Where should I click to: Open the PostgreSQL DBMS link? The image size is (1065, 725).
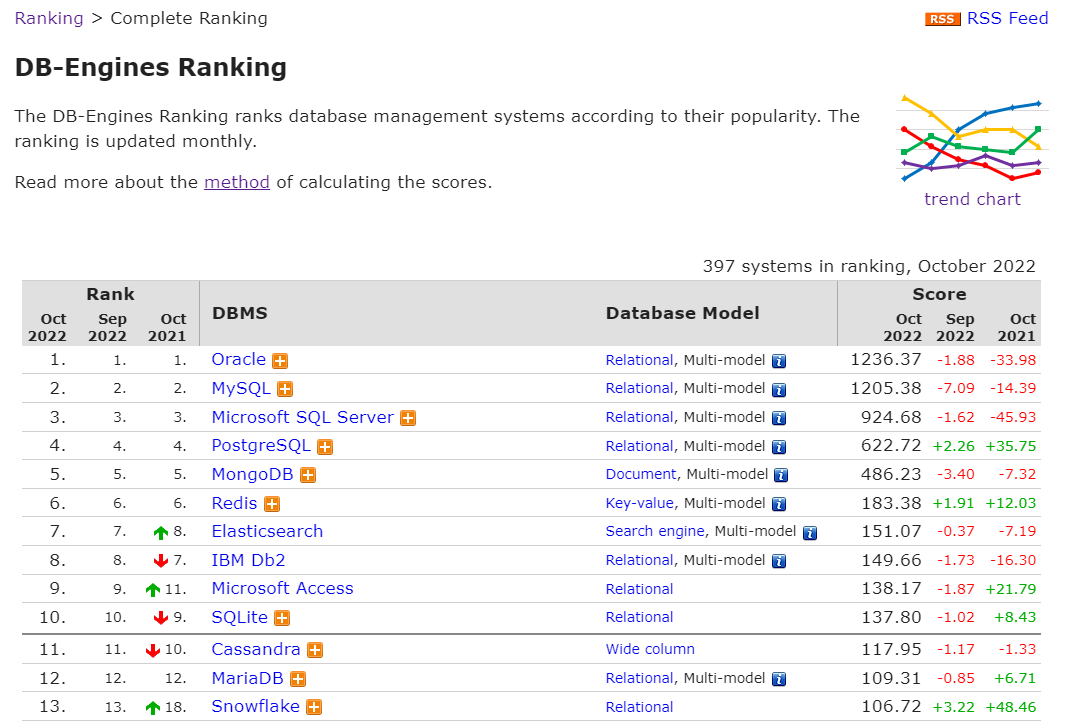(261, 446)
